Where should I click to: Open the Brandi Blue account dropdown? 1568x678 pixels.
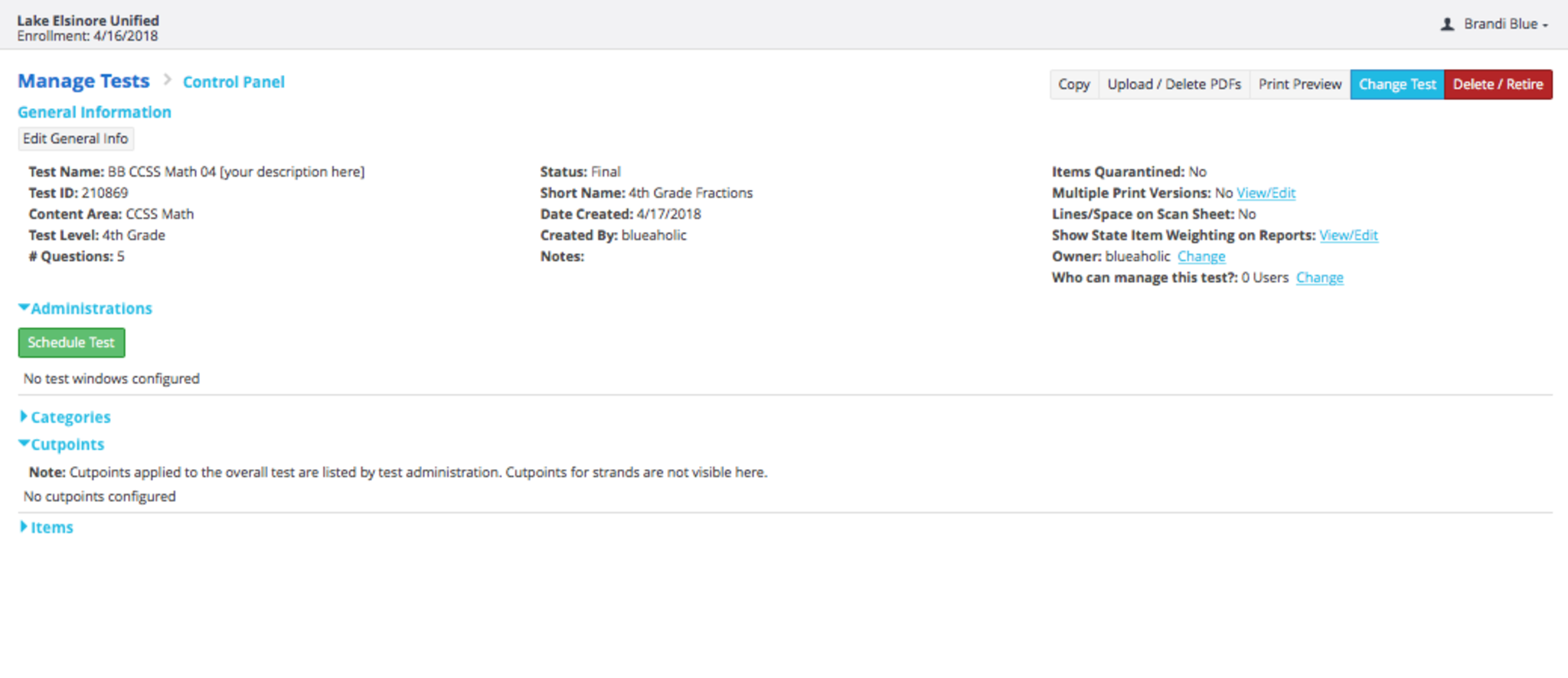1505,24
